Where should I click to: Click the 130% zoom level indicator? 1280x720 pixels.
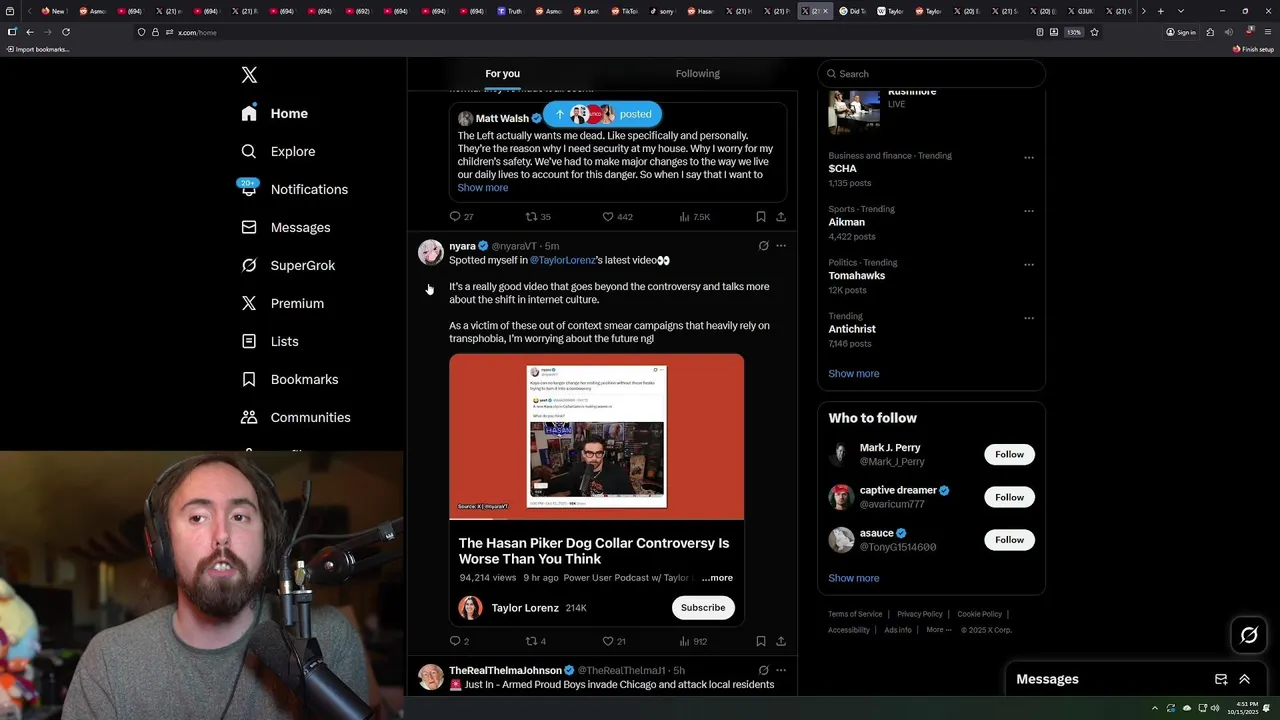1073,32
